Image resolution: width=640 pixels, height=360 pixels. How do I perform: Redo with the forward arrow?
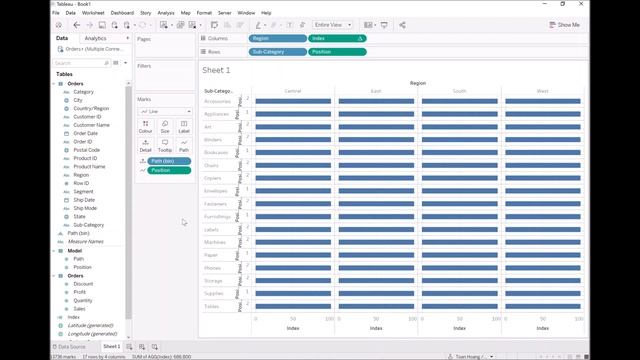pyautogui.click(x=89, y=25)
